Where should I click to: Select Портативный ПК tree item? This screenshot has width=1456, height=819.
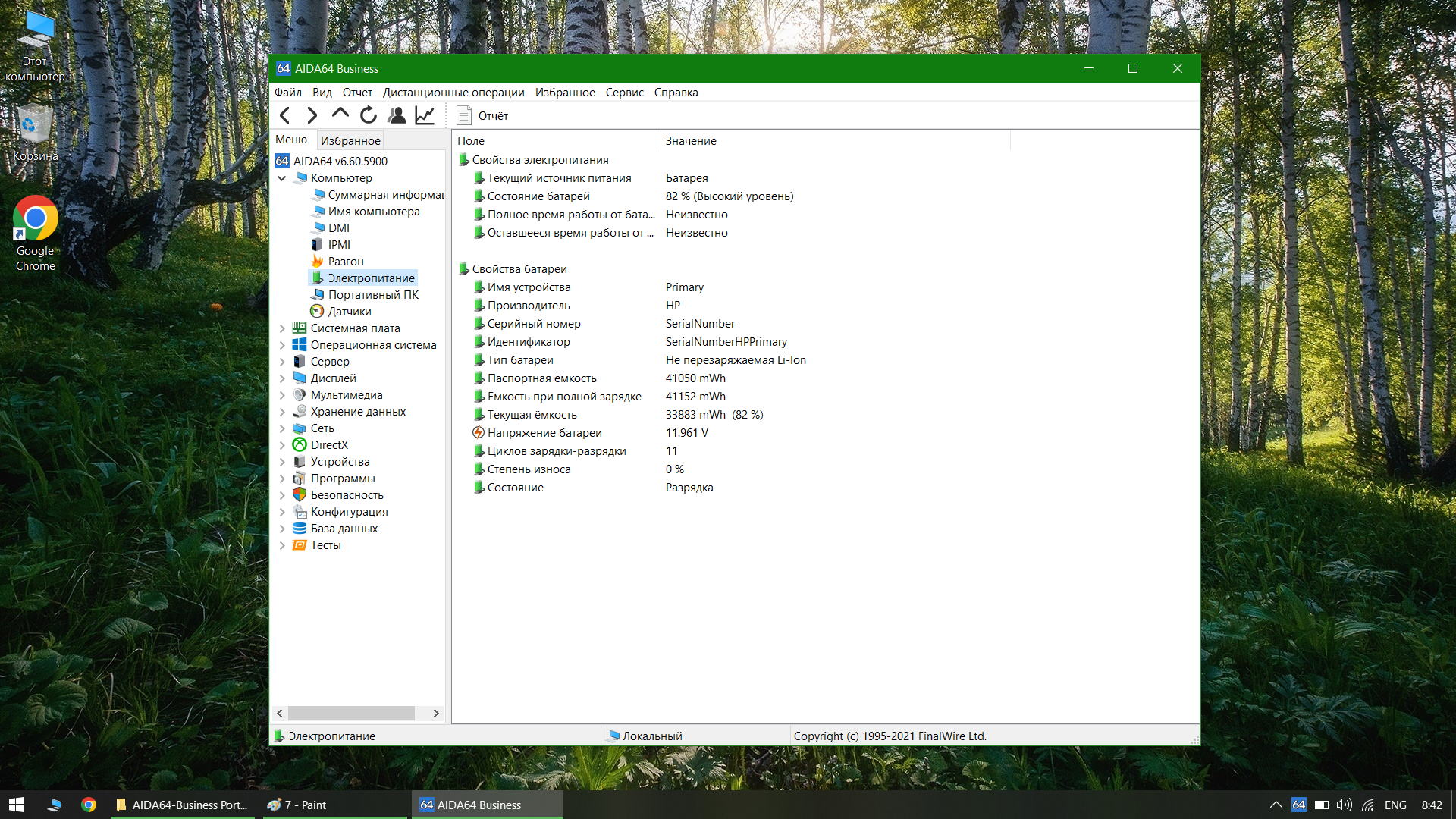pos(372,295)
